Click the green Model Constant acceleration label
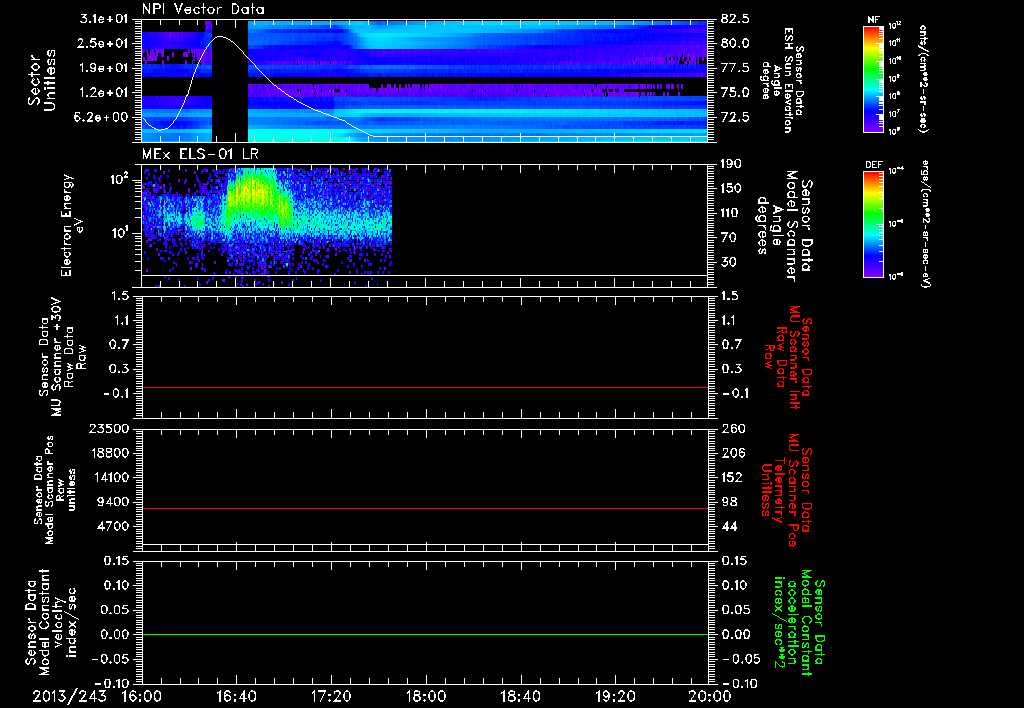Screen dimensions: 1024x708 [798, 622]
